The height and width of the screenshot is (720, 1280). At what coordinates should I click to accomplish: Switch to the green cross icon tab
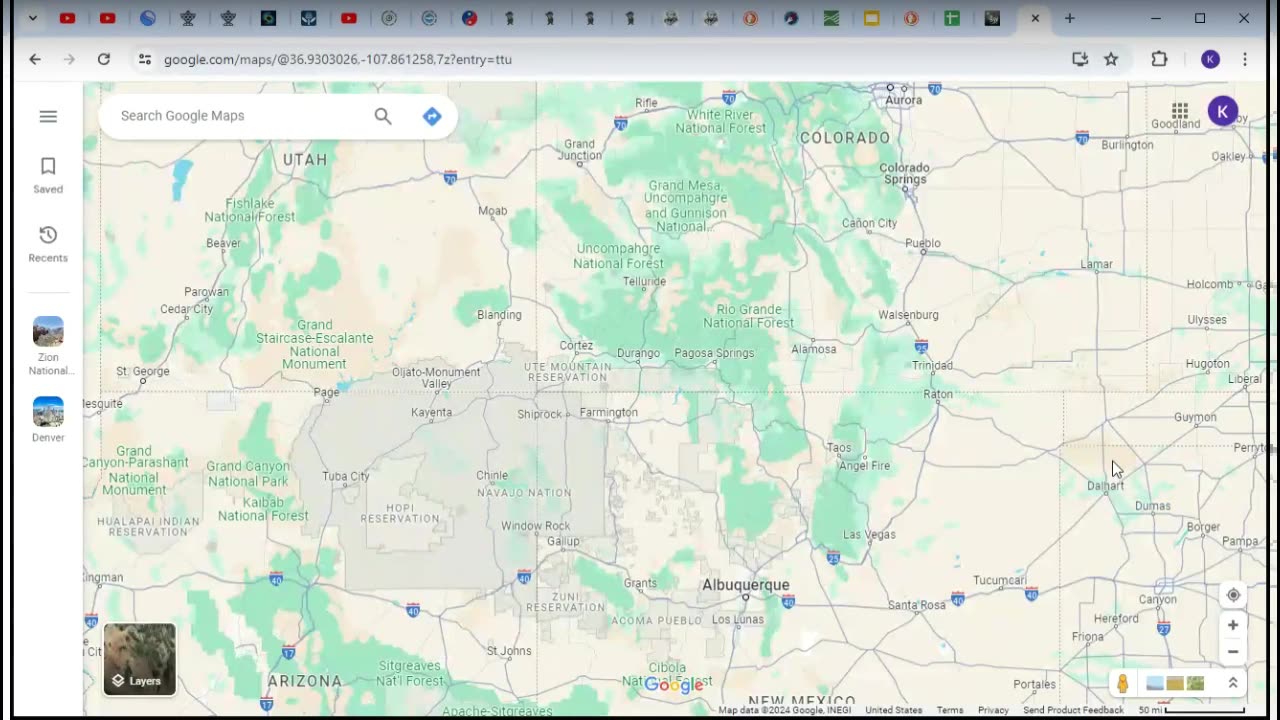(x=952, y=18)
